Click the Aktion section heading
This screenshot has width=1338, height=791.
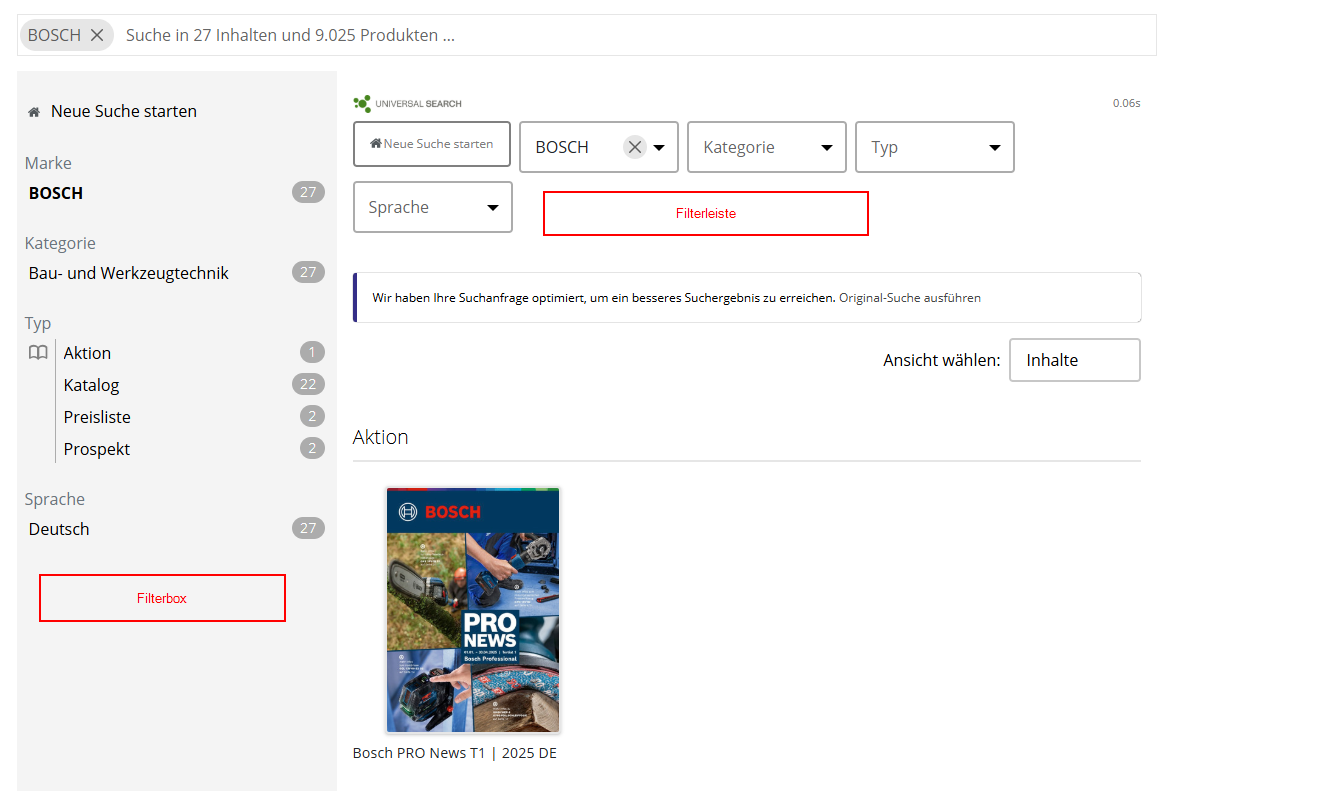tap(381, 437)
